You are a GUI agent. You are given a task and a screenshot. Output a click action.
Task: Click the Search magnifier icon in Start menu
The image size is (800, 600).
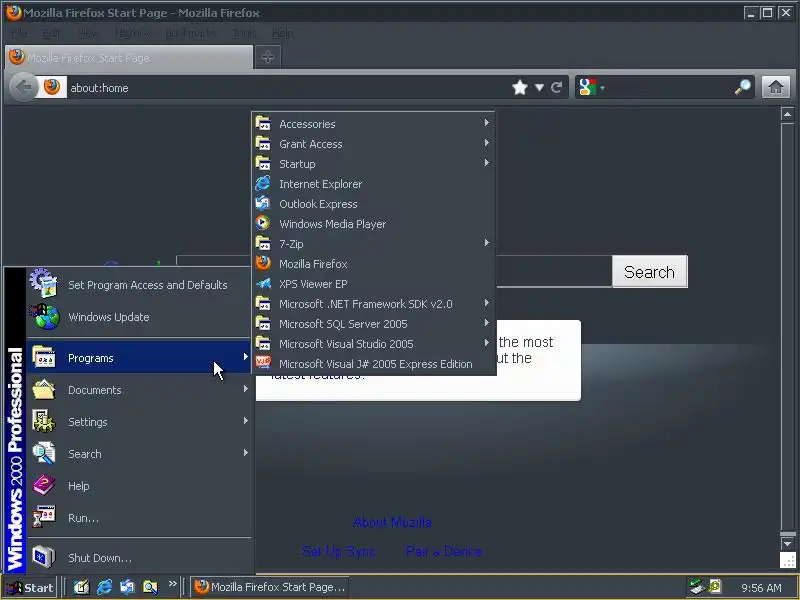pos(44,454)
